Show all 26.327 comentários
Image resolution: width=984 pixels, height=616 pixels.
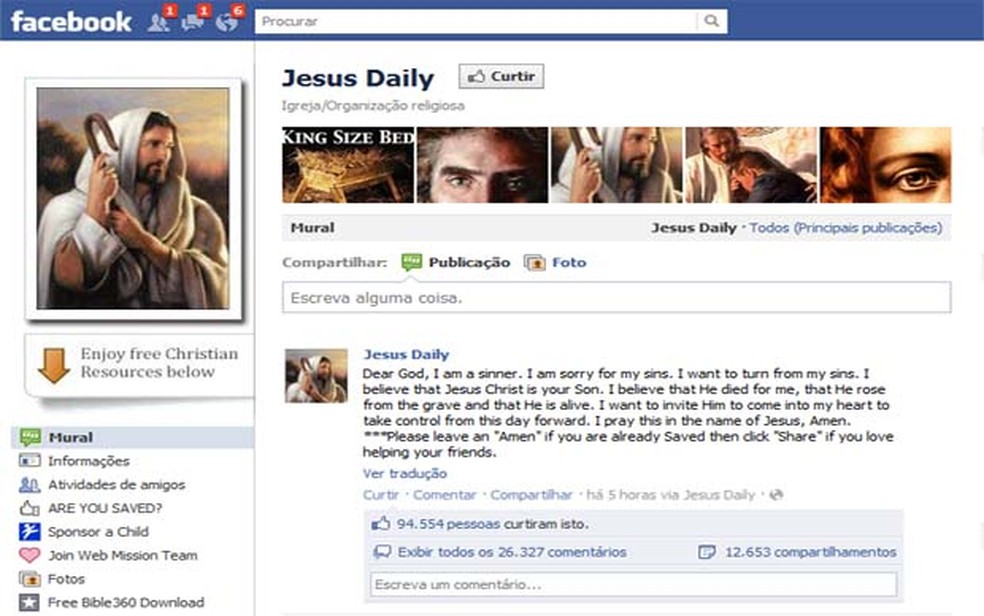512,552
